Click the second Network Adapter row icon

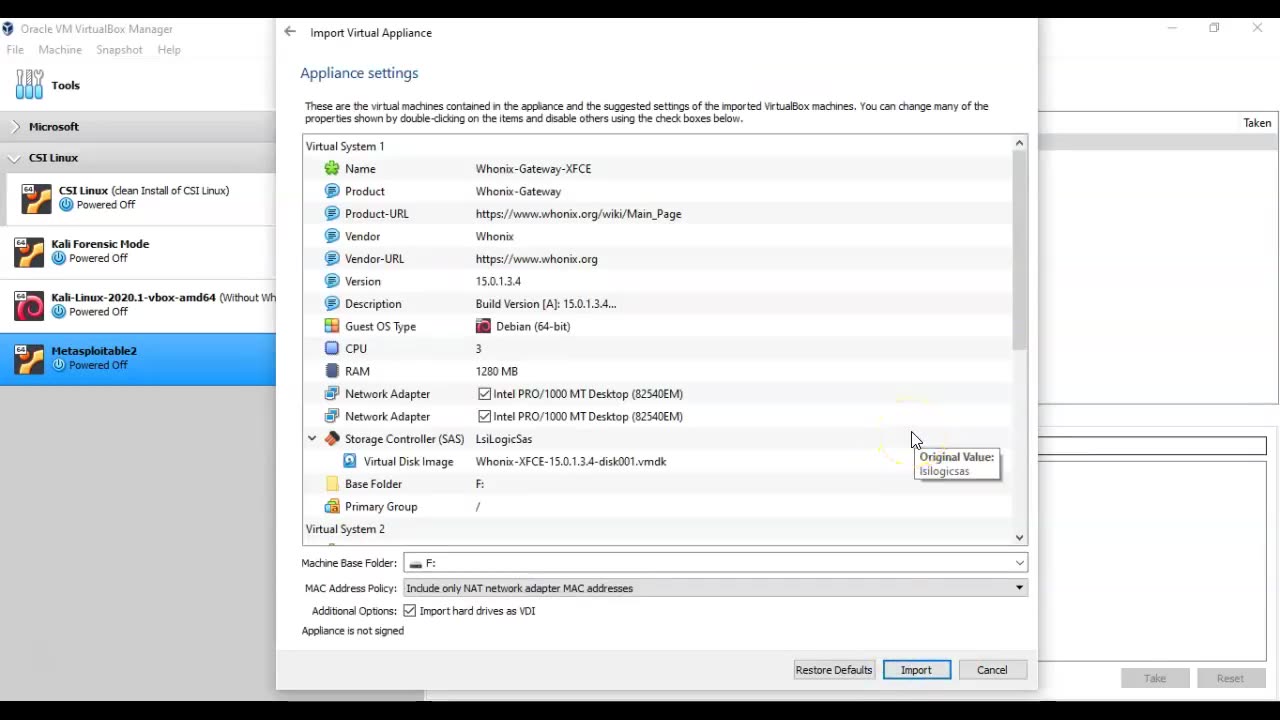(332, 416)
